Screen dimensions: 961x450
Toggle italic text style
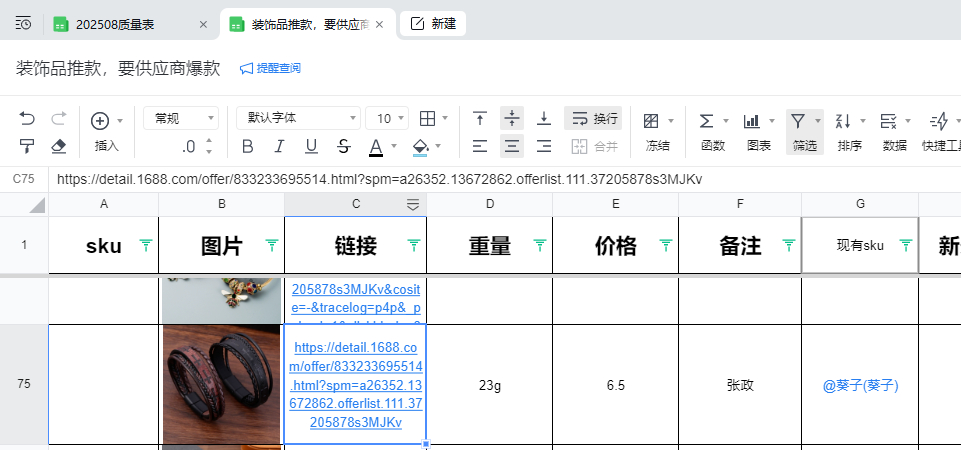point(279,146)
